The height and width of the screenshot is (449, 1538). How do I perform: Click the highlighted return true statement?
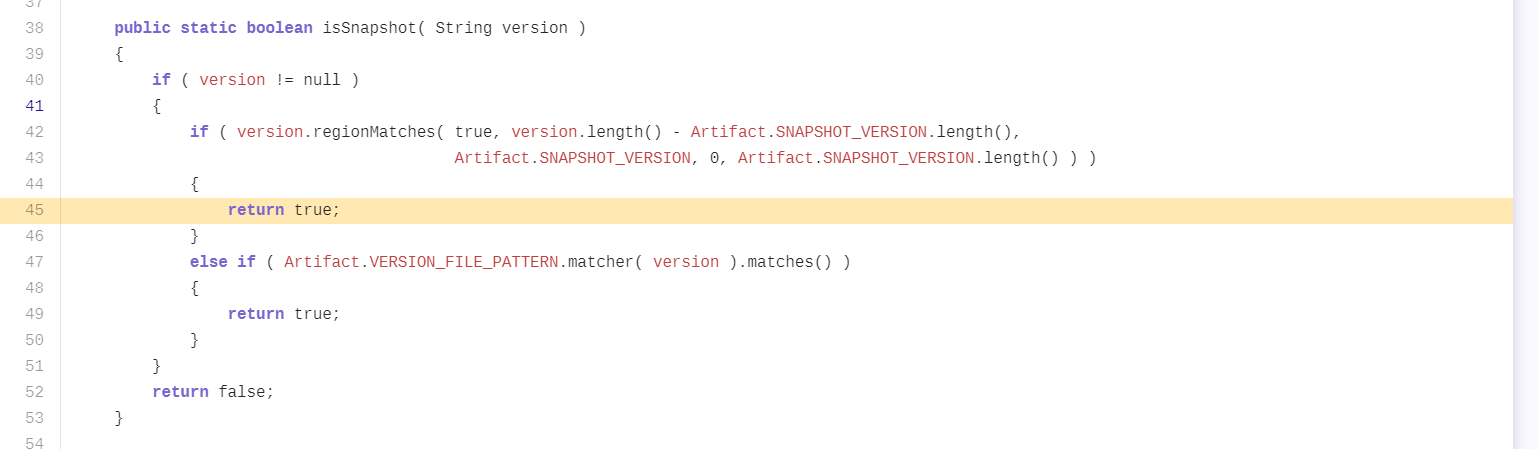click(x=284, y=210)
